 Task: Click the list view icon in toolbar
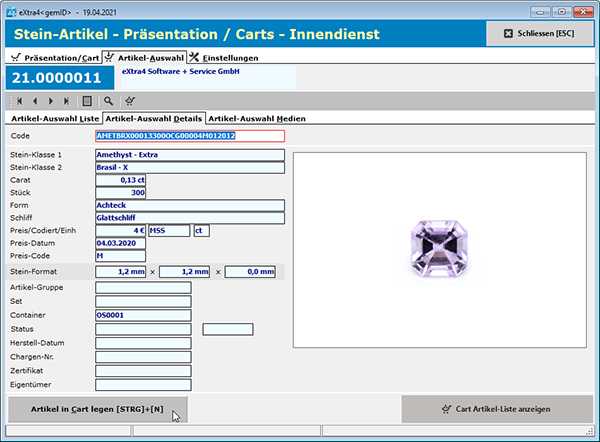coord(88,101)
